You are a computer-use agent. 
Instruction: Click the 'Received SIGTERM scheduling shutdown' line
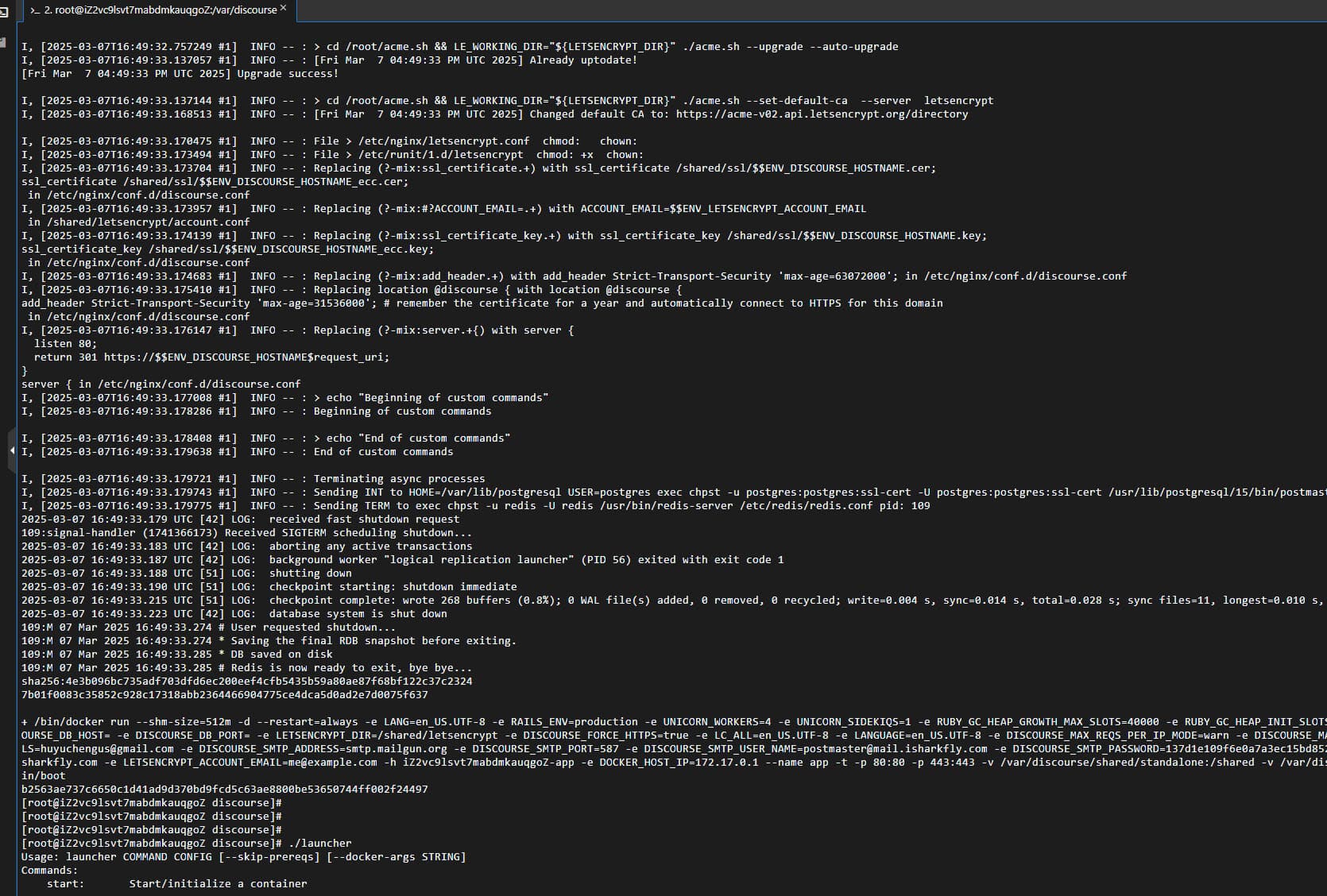click(246, 533)
